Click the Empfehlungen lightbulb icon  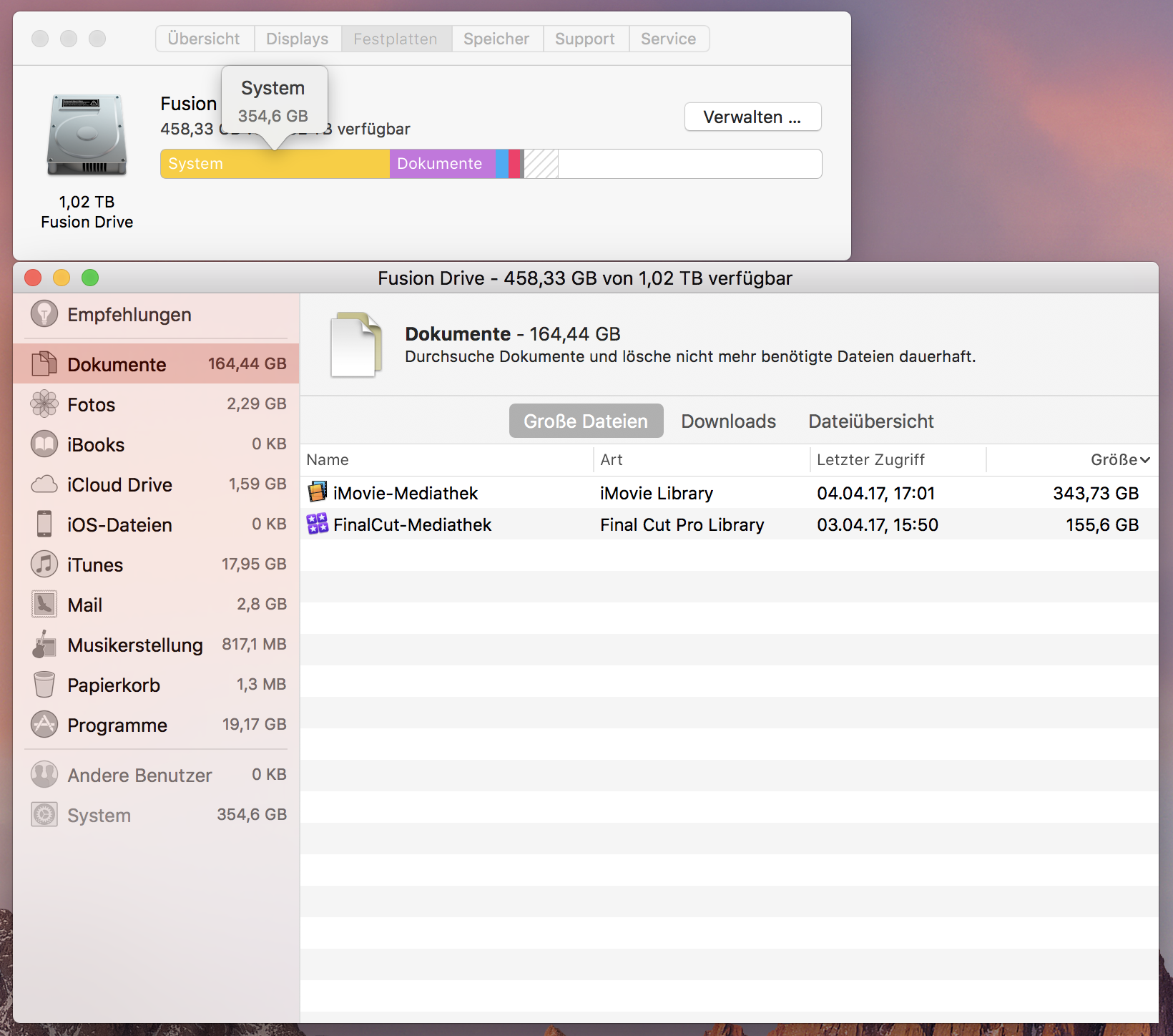[44, 314]
